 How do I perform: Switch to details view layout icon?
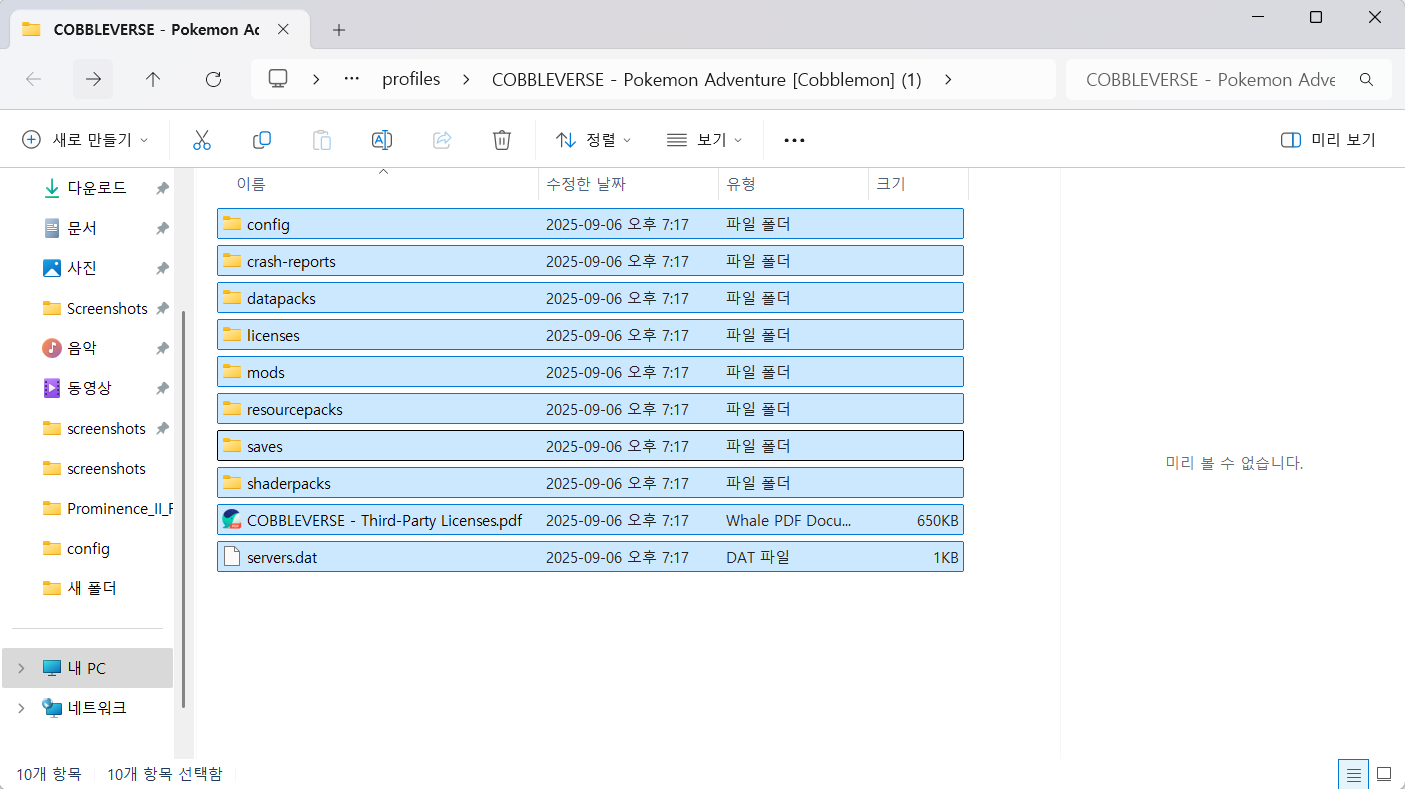coord(1353,773)
